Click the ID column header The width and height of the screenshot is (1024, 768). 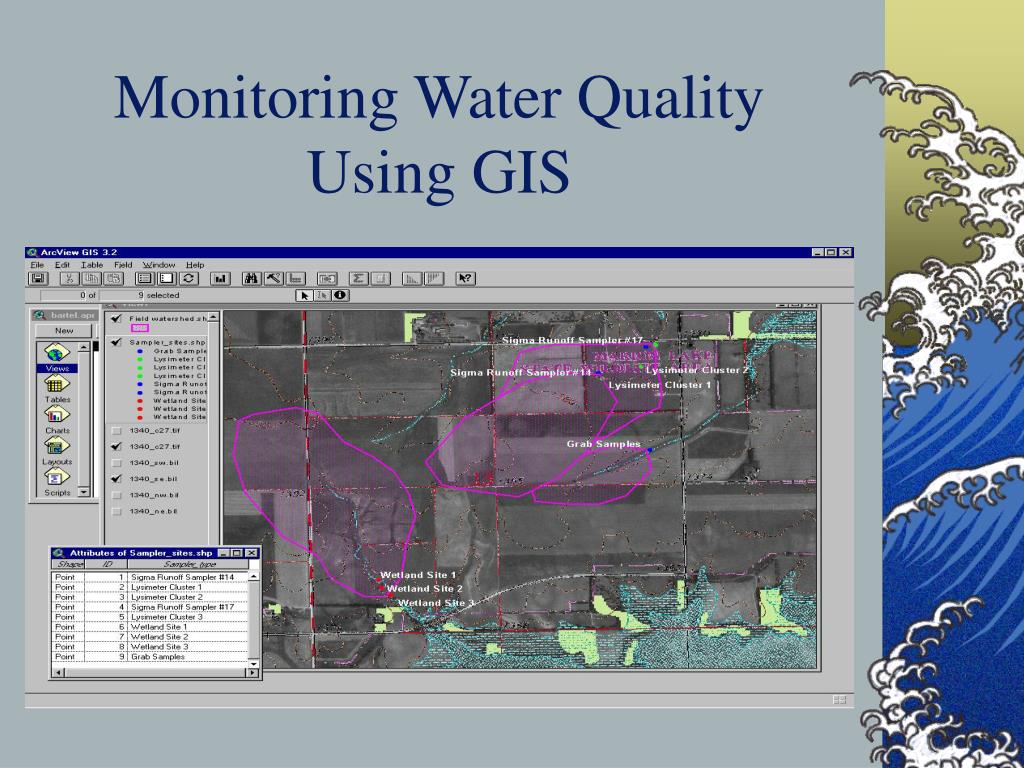pyautogui.click(x=106, y=564)
